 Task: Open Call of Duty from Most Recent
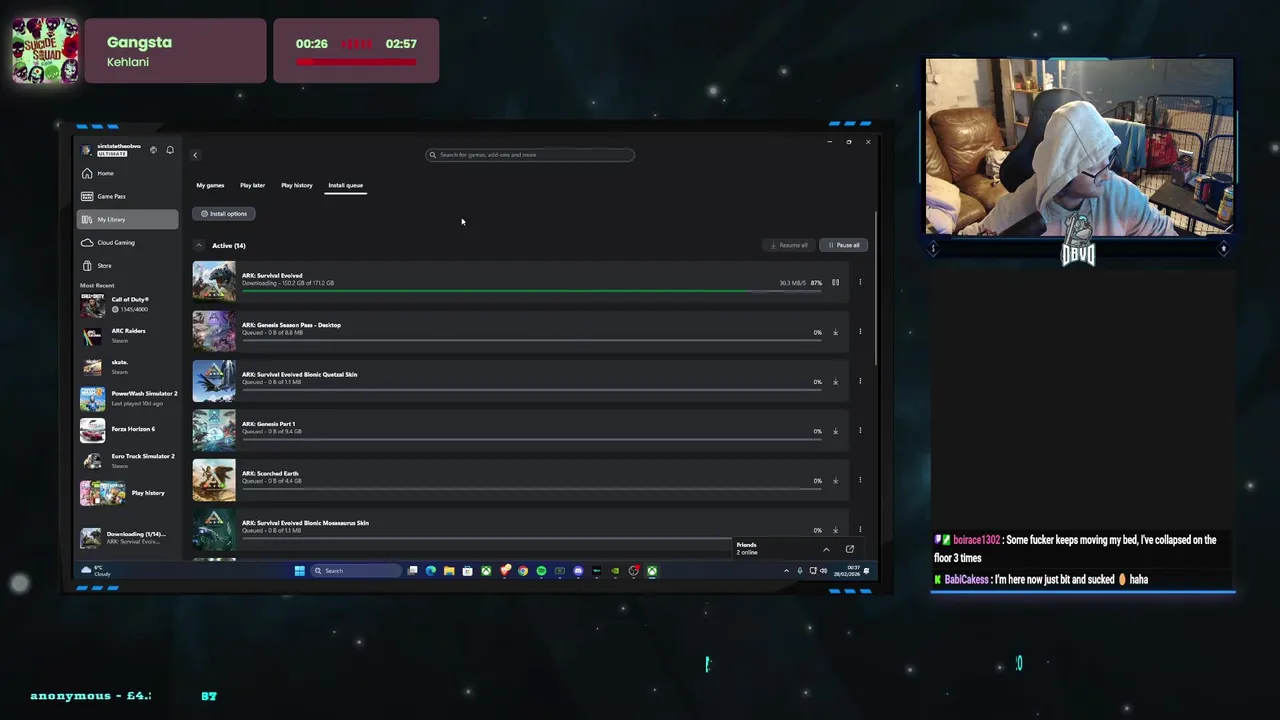pyautogui.click(x=128, y=304)
